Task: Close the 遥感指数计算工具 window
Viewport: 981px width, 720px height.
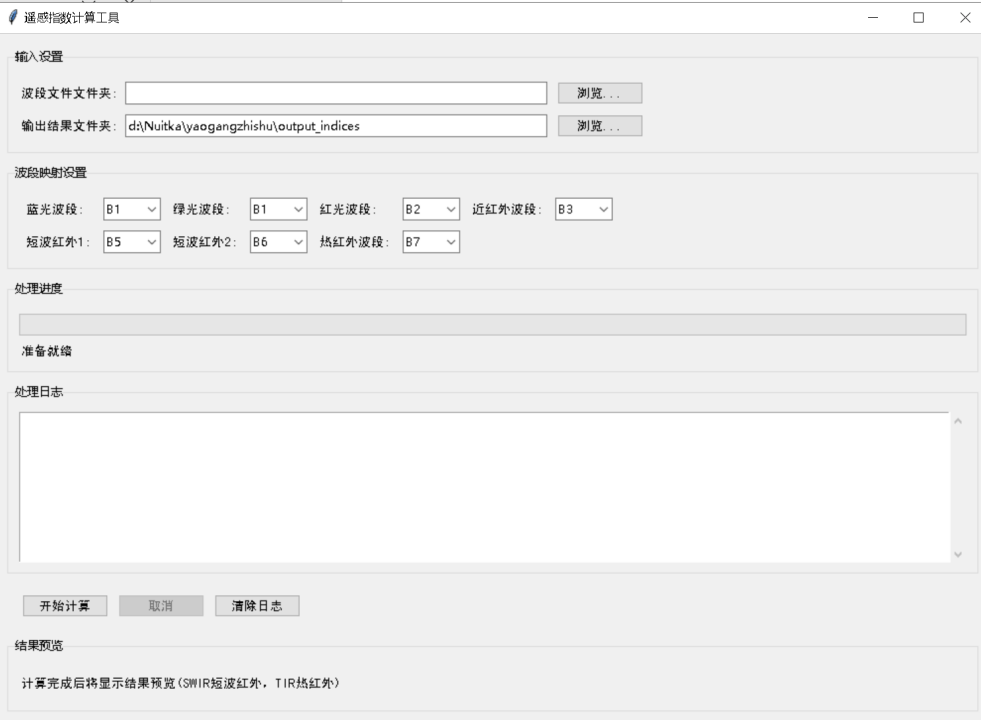Action: 965,18
